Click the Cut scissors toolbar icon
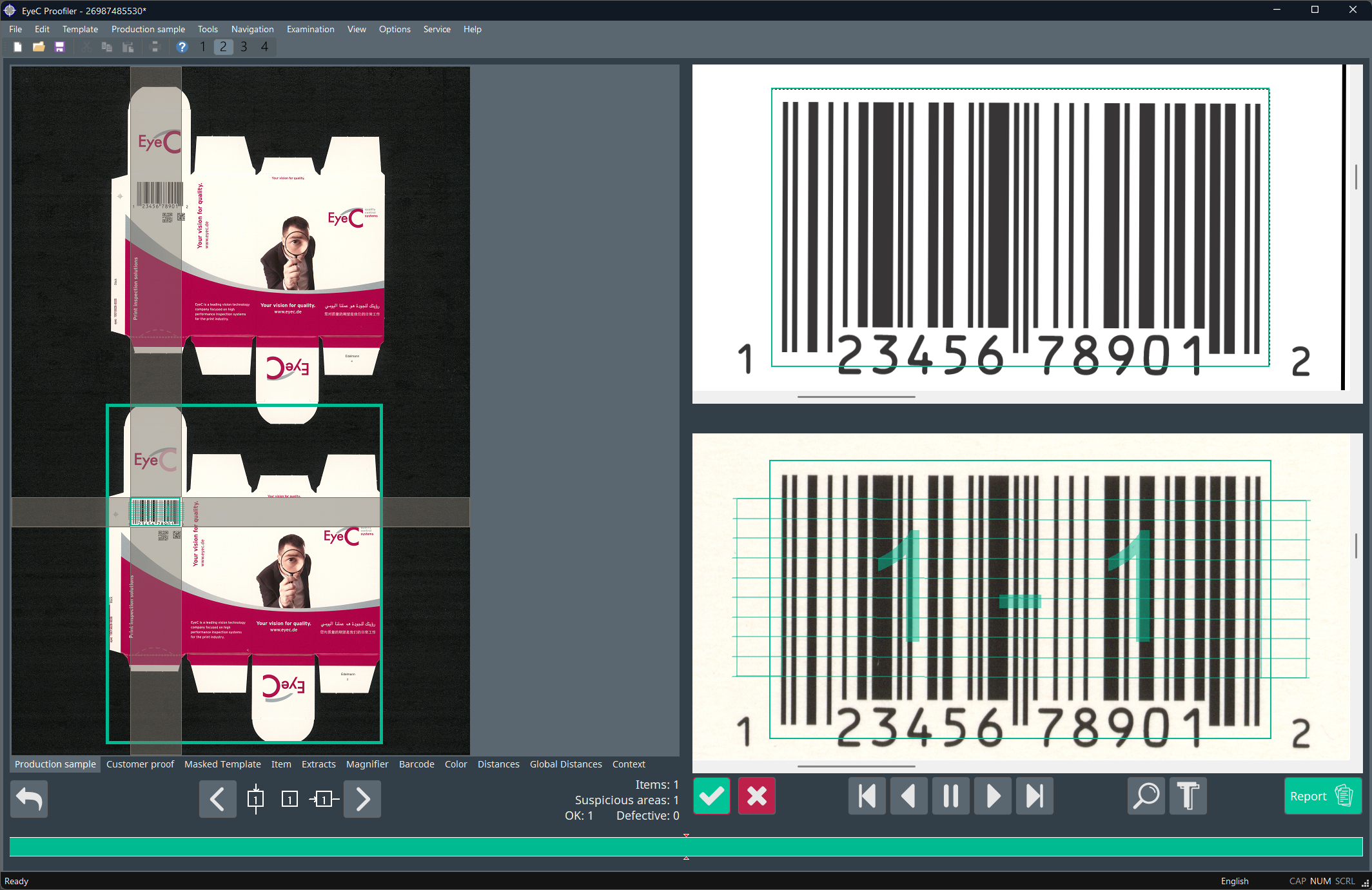Image resolution: width=1372 pixels, height=890 pixels. pyautogui.click(x=86, y=46)
